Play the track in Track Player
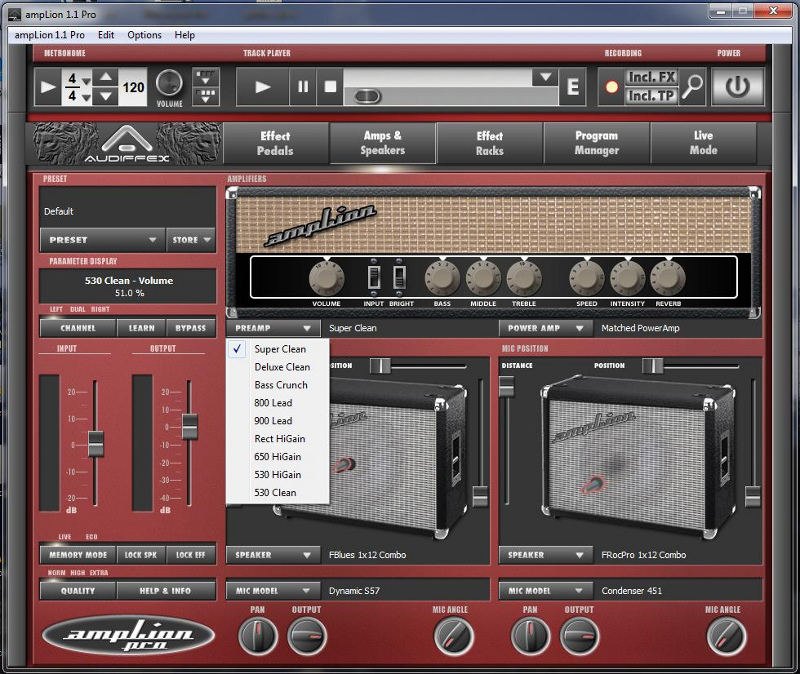The image size is (800, 674). click(263, 87)
